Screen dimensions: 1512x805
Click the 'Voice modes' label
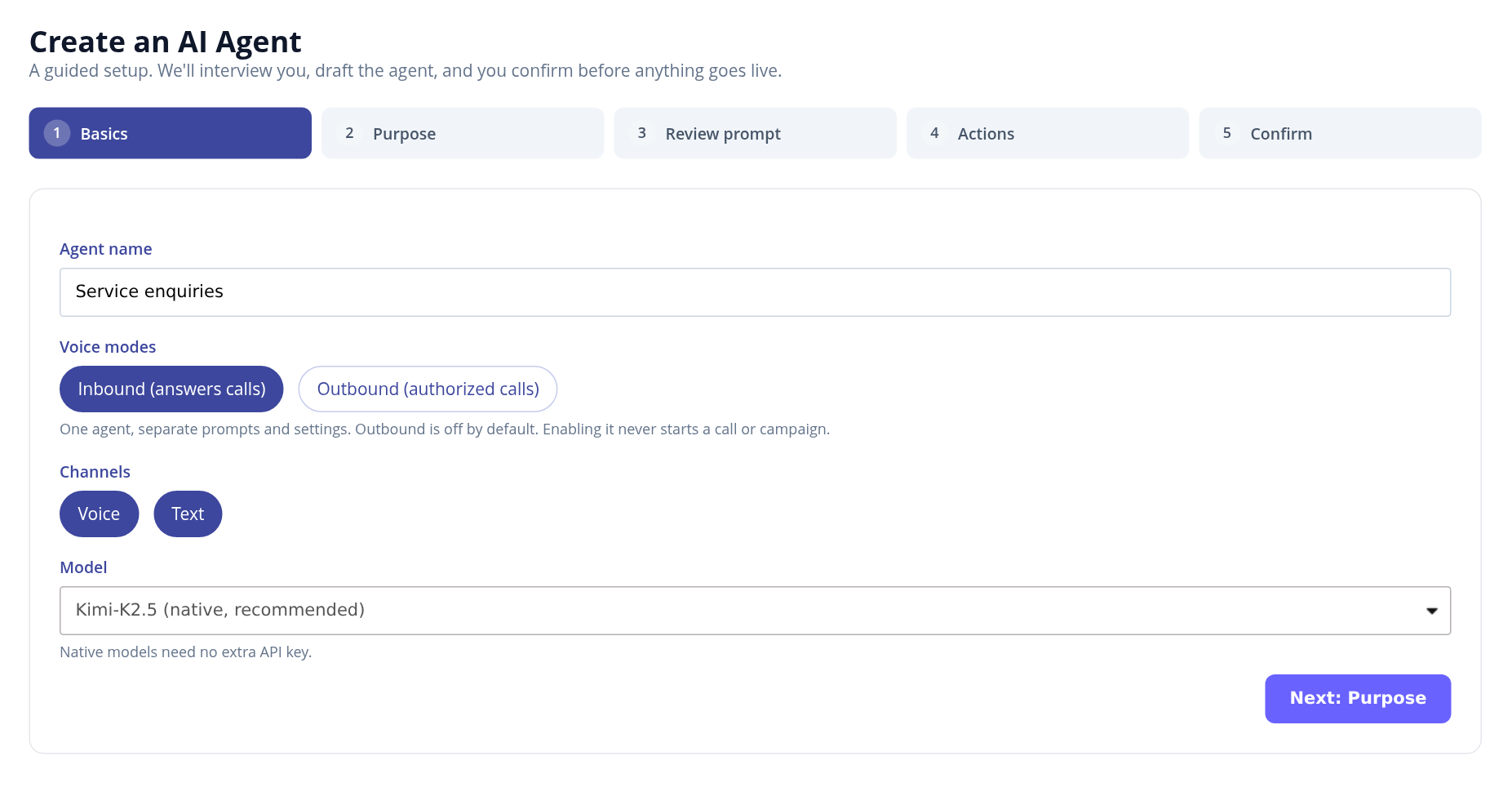[x=108, y=347]
